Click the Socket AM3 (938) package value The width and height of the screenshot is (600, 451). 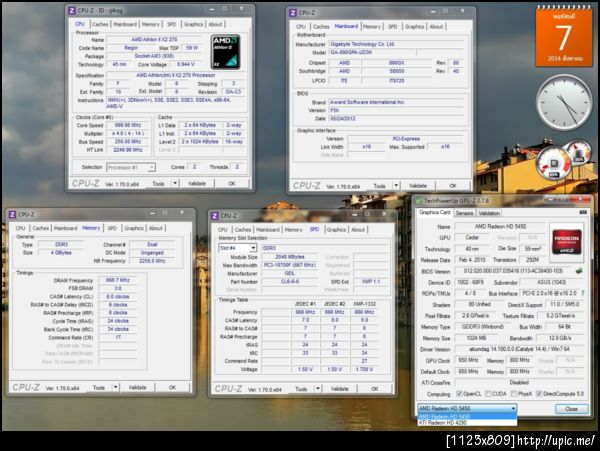[x=154, y=56]
